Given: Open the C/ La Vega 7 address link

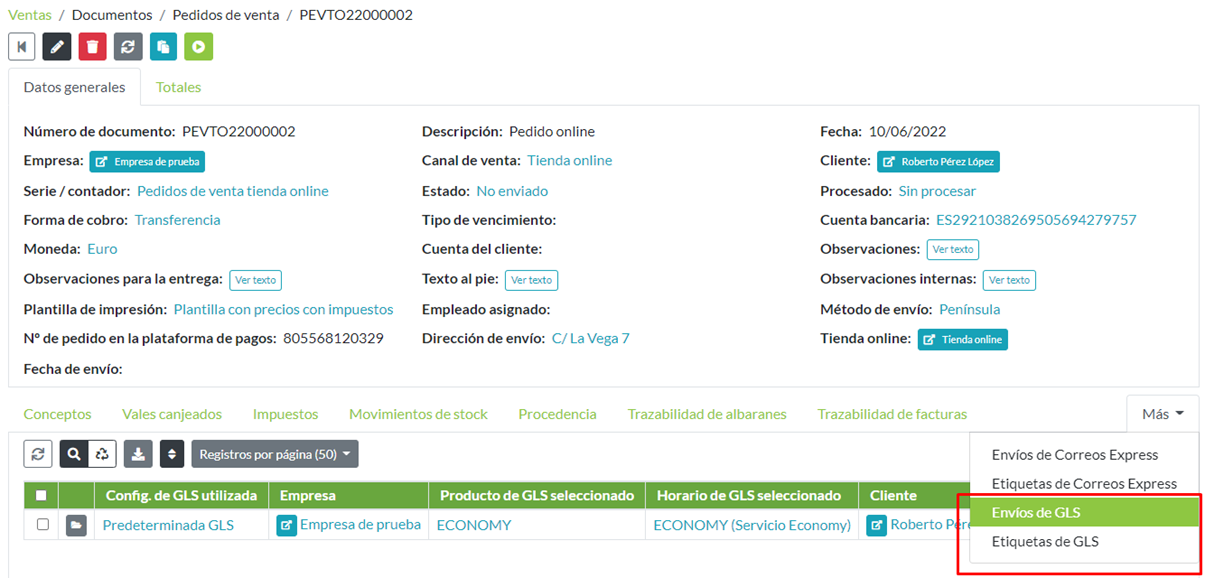Looking at the screenshot, I should [590, 339].
